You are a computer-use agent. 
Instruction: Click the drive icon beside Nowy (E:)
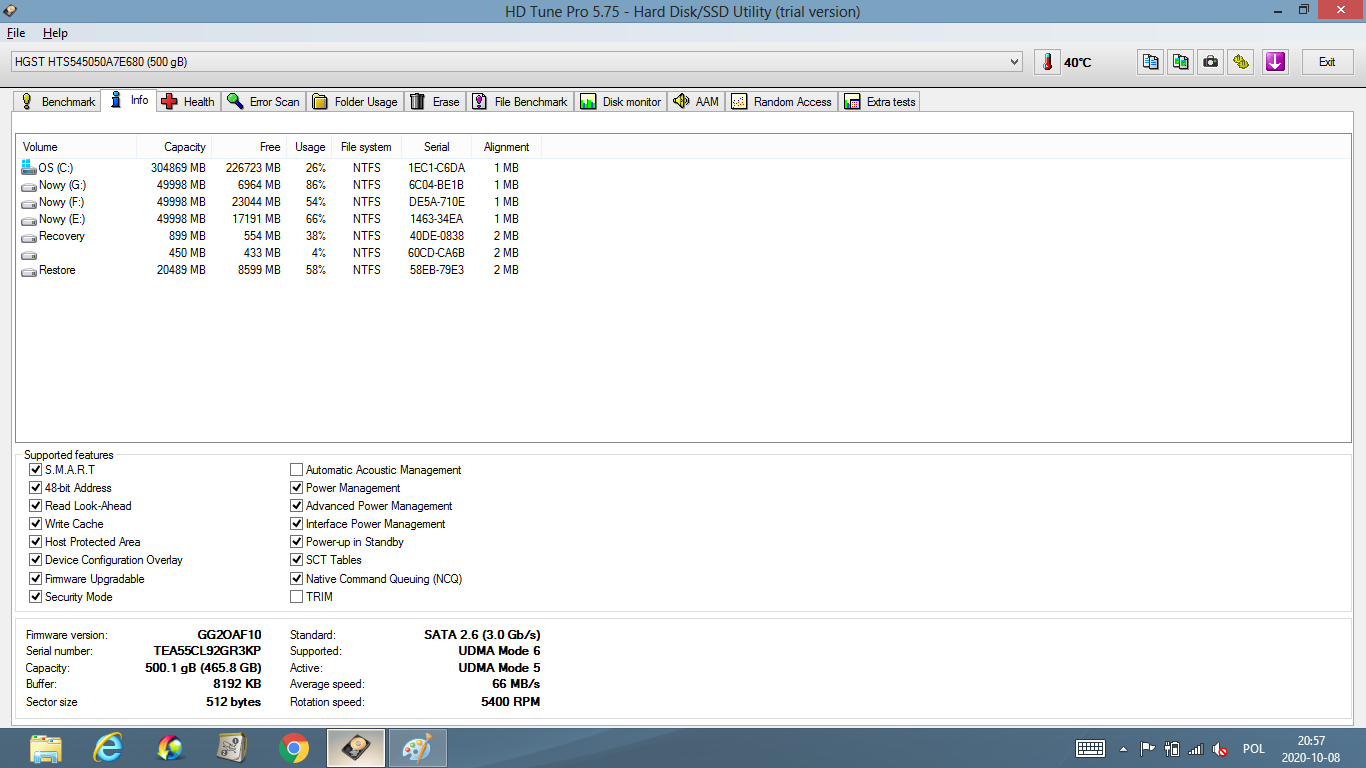click(x=29, y=219)
